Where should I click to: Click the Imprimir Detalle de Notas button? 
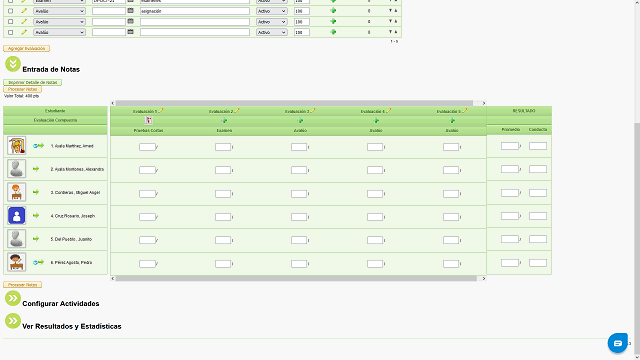33,82
